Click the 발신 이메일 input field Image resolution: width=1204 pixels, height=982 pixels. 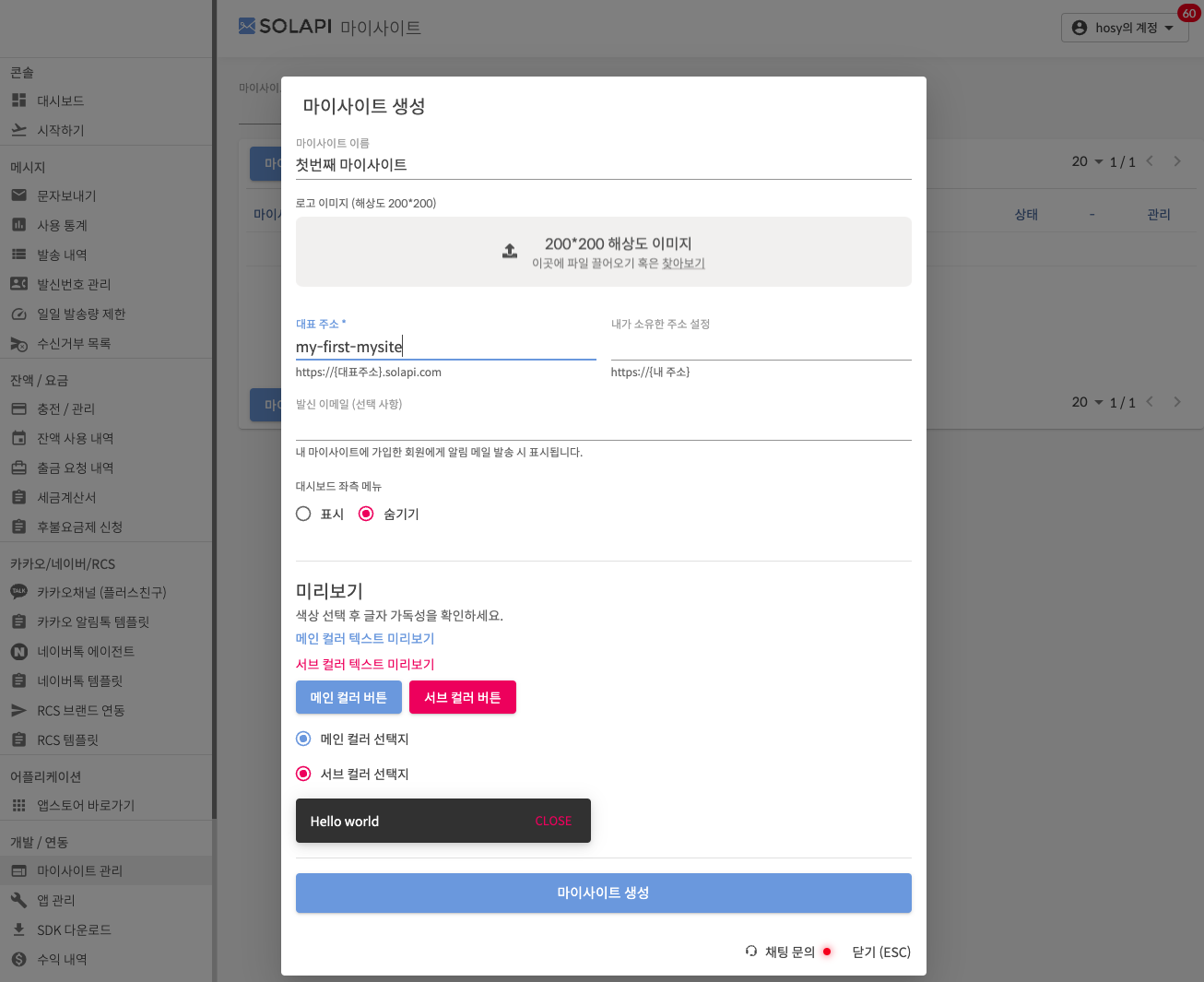(603, 427)
